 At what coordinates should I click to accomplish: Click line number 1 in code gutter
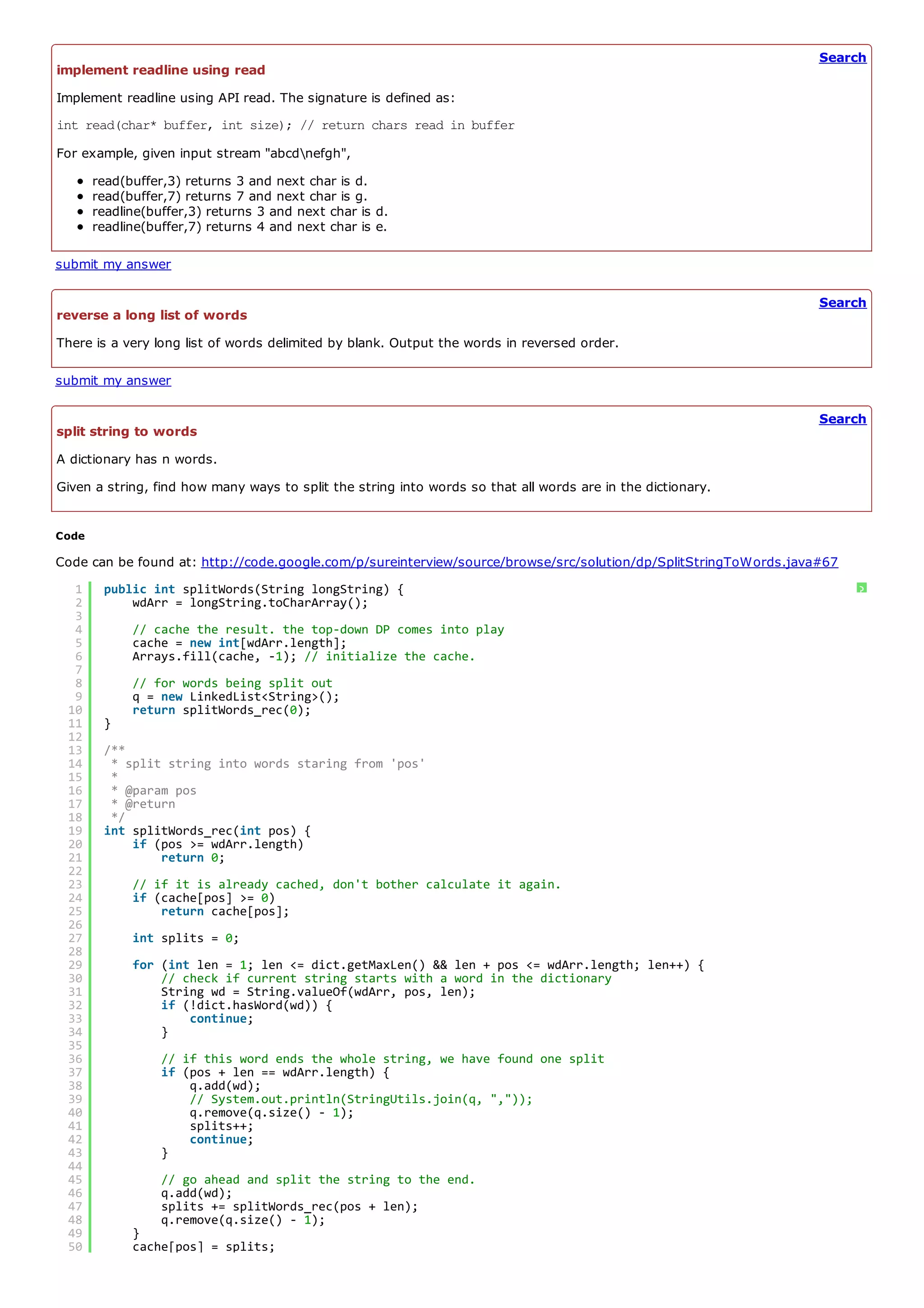point(79,589)
